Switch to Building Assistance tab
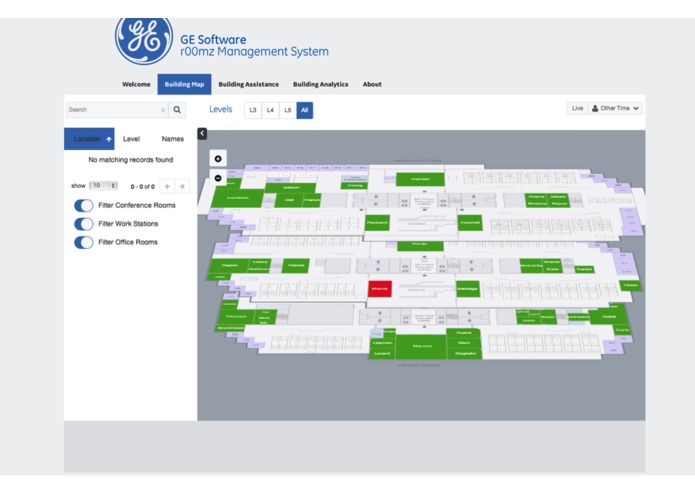695x494 pixels. pos(249,84)
